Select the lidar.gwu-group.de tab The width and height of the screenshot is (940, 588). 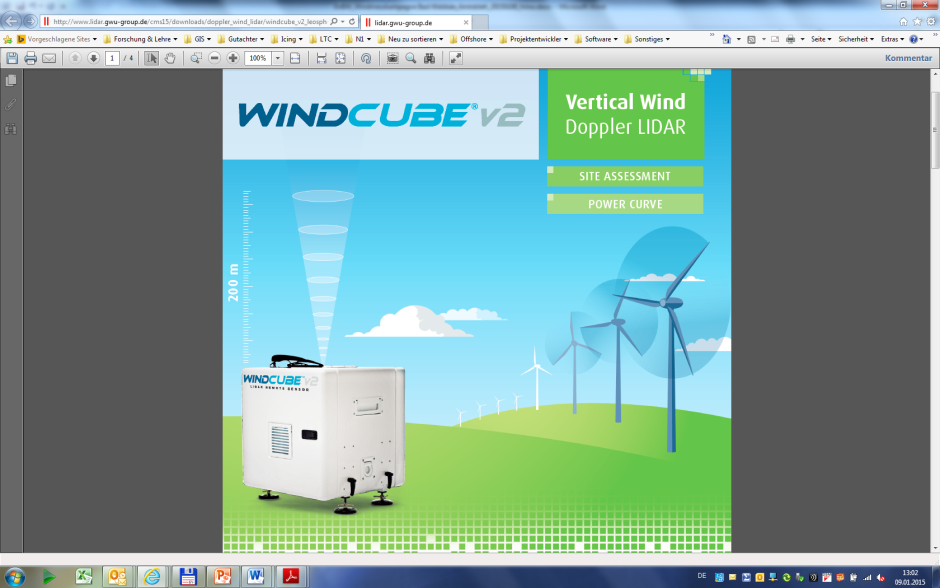coord(414,23)
